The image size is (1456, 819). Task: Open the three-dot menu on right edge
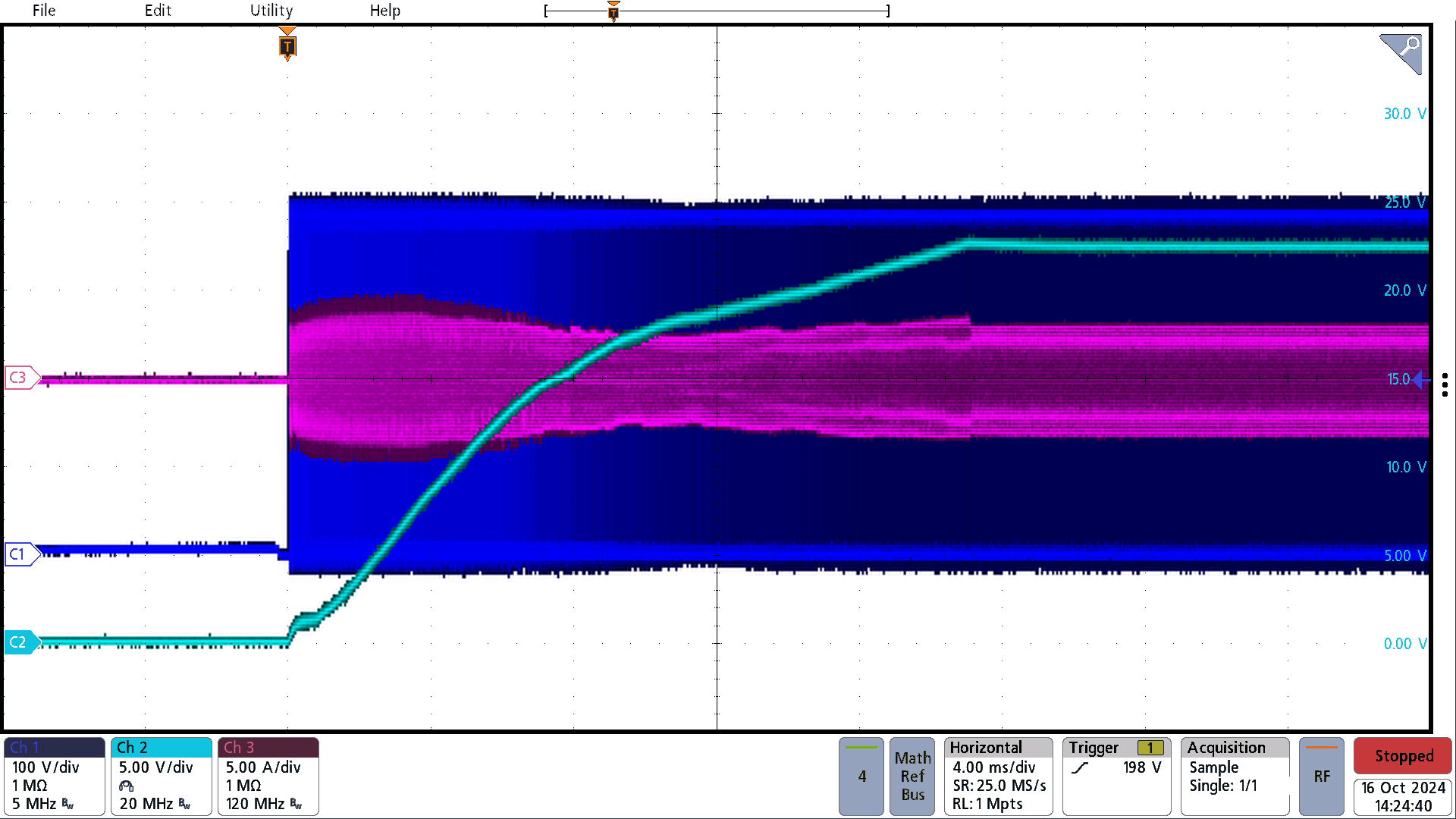coord(1445,384)
